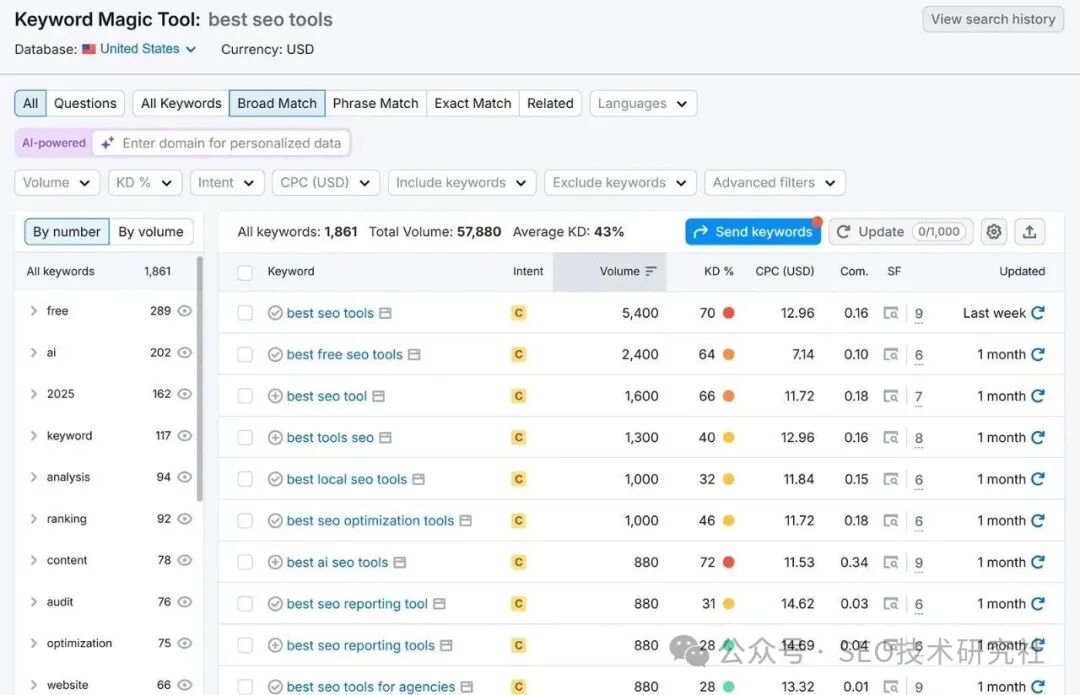Viewport: 1080px width, 695px height.
Task: Click the commercial intent badge for 'best seo tools'
Action: click(x=519, y=313)
